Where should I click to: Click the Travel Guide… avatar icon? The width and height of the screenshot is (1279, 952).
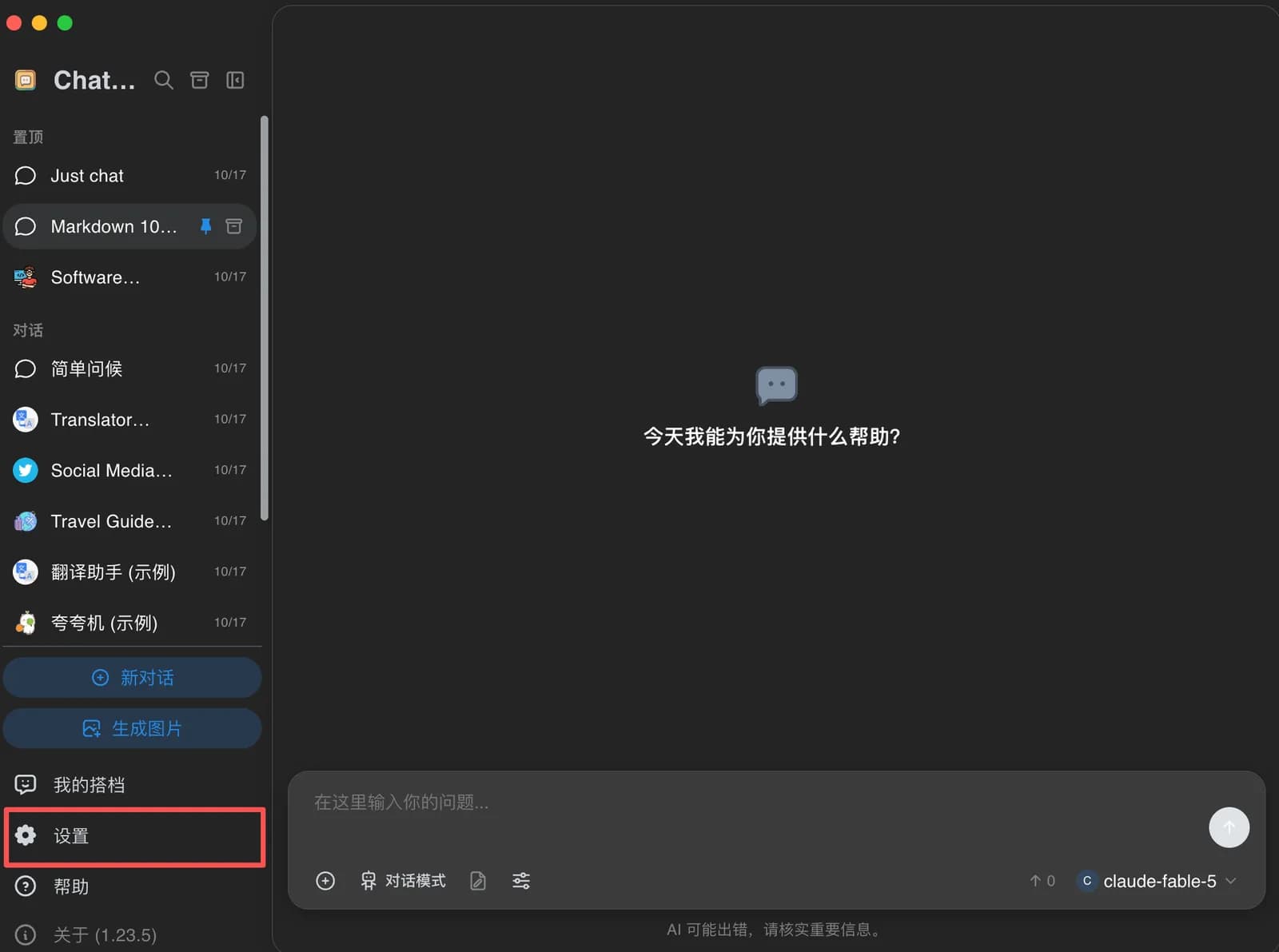pyautogui.click(x=26, y=521)
